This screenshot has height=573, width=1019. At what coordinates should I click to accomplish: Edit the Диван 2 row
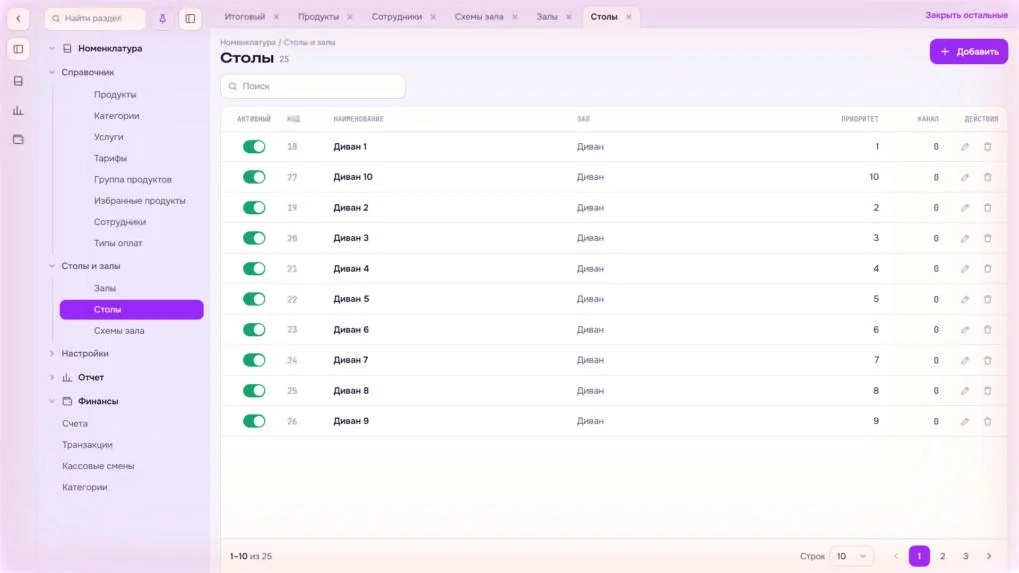965,208
